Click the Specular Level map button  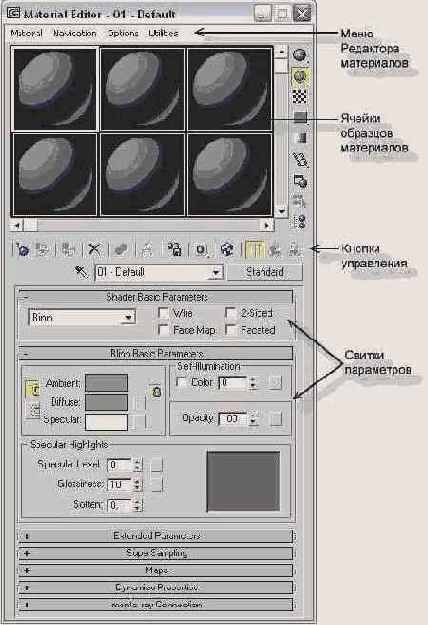click(157, 464)
